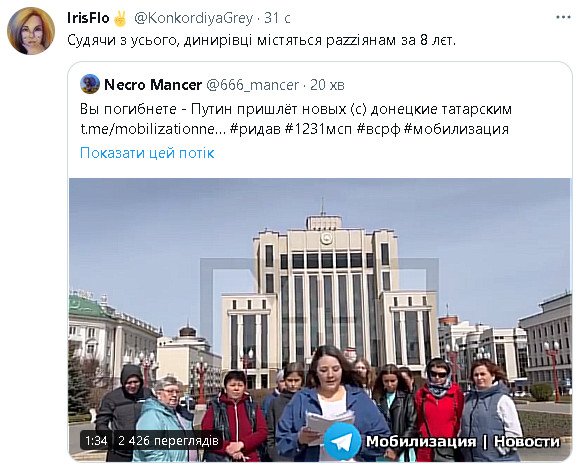
Task: Open the IrisFlo display name
Action: coord(88,18)
